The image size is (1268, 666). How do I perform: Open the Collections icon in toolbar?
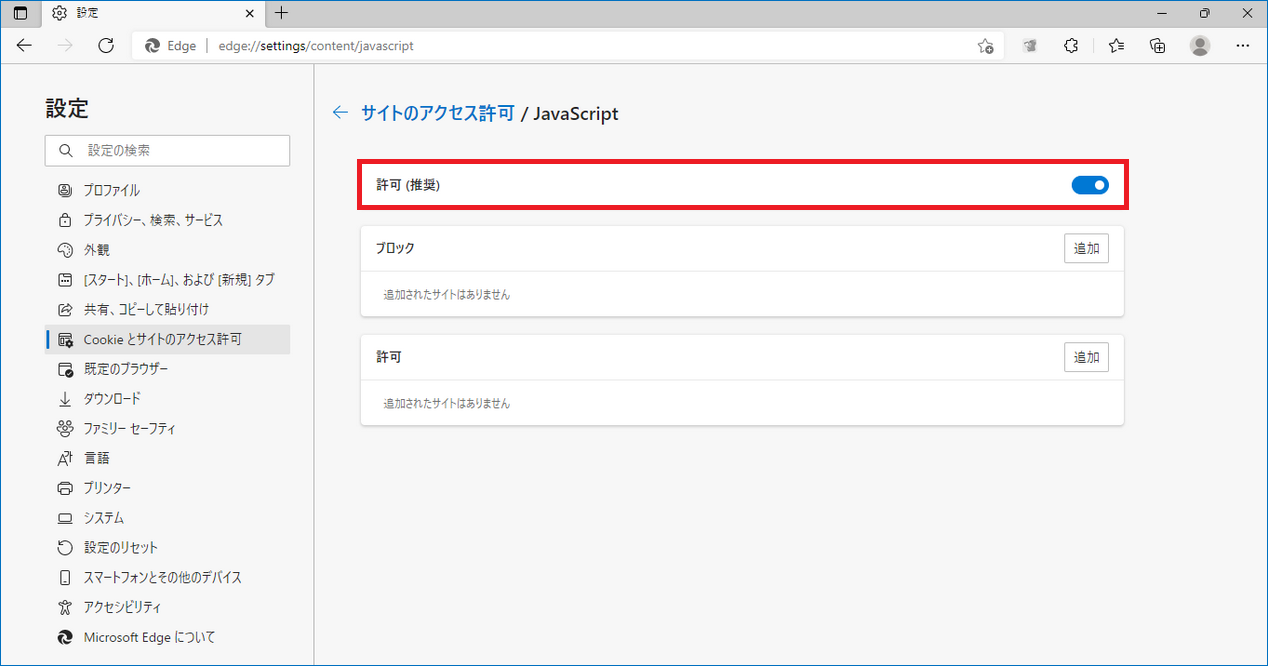[1158, 45]
